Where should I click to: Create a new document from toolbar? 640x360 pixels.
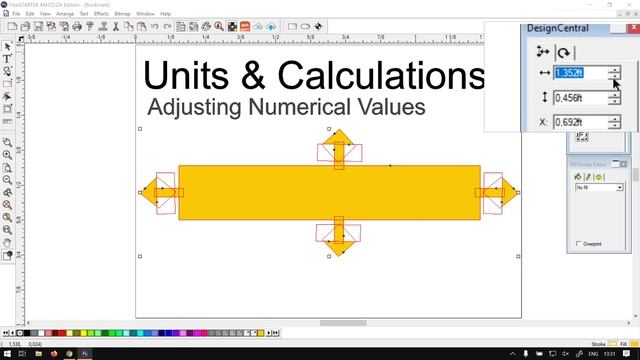tap(12, 27)
